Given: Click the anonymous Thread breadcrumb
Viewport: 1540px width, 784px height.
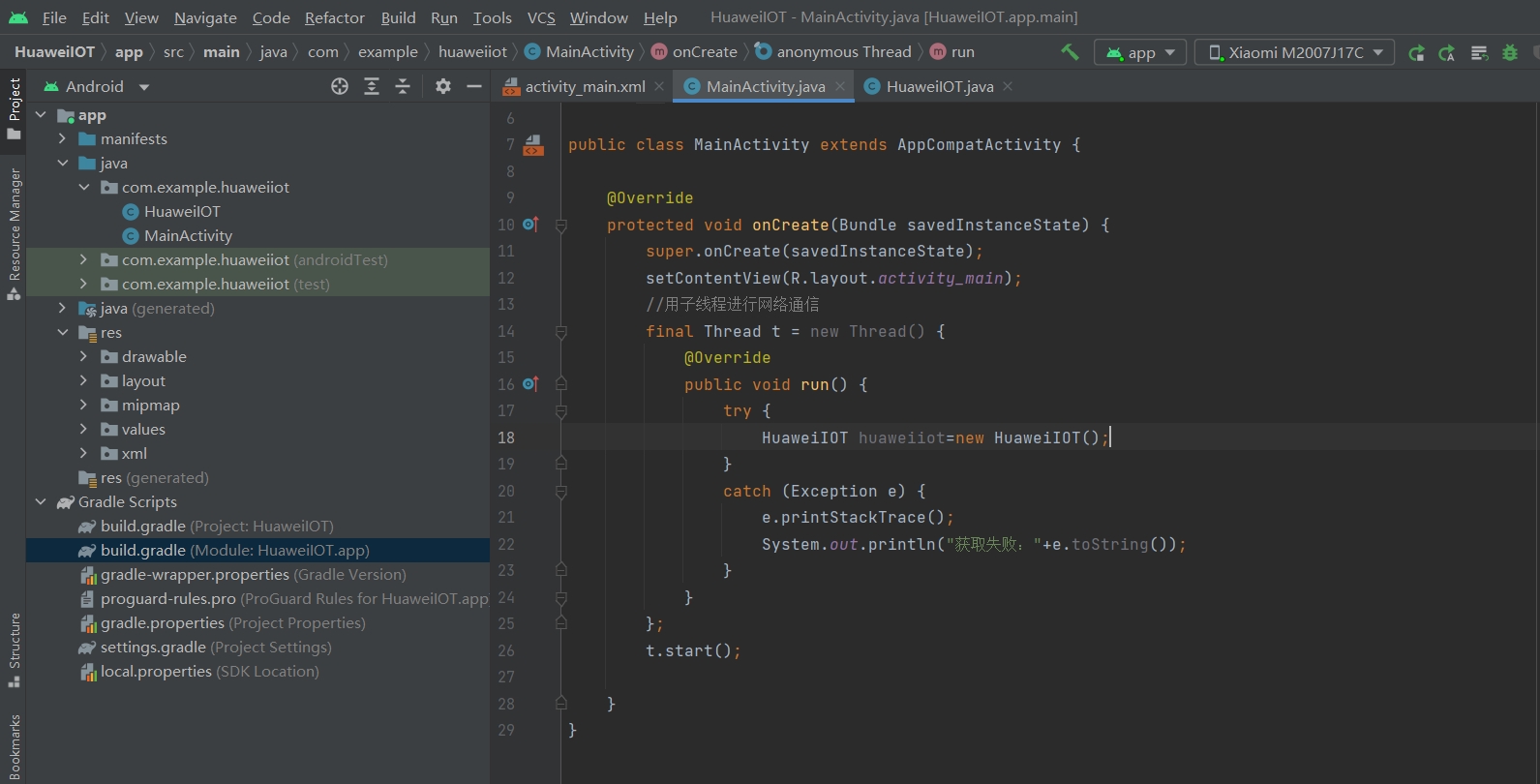Looking at the screenshot, I should pos(833,52).
